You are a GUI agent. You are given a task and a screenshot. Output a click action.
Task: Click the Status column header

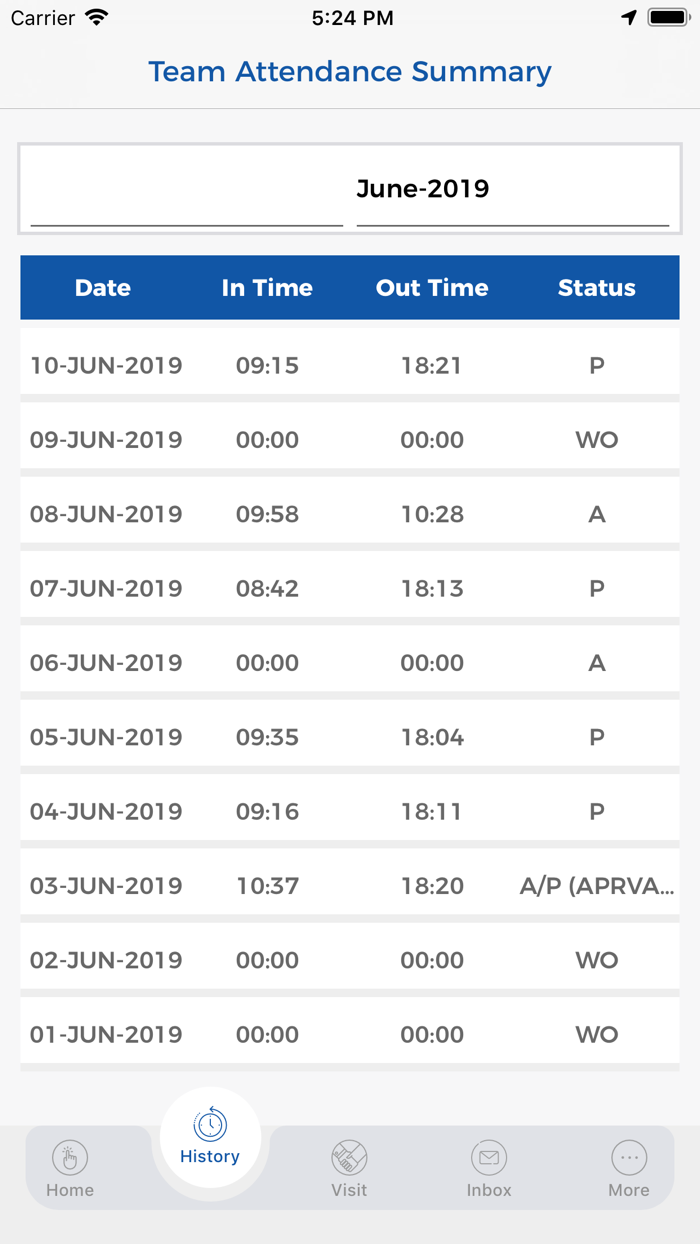pyautogui.click(x=596, y=287)
